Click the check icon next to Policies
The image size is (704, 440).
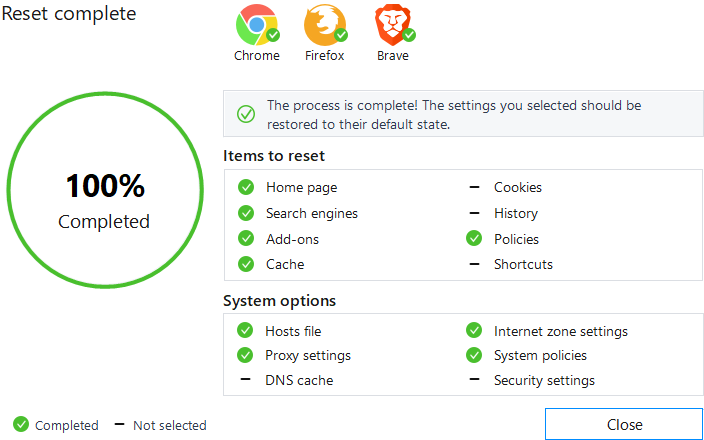[x=474, y=238]
